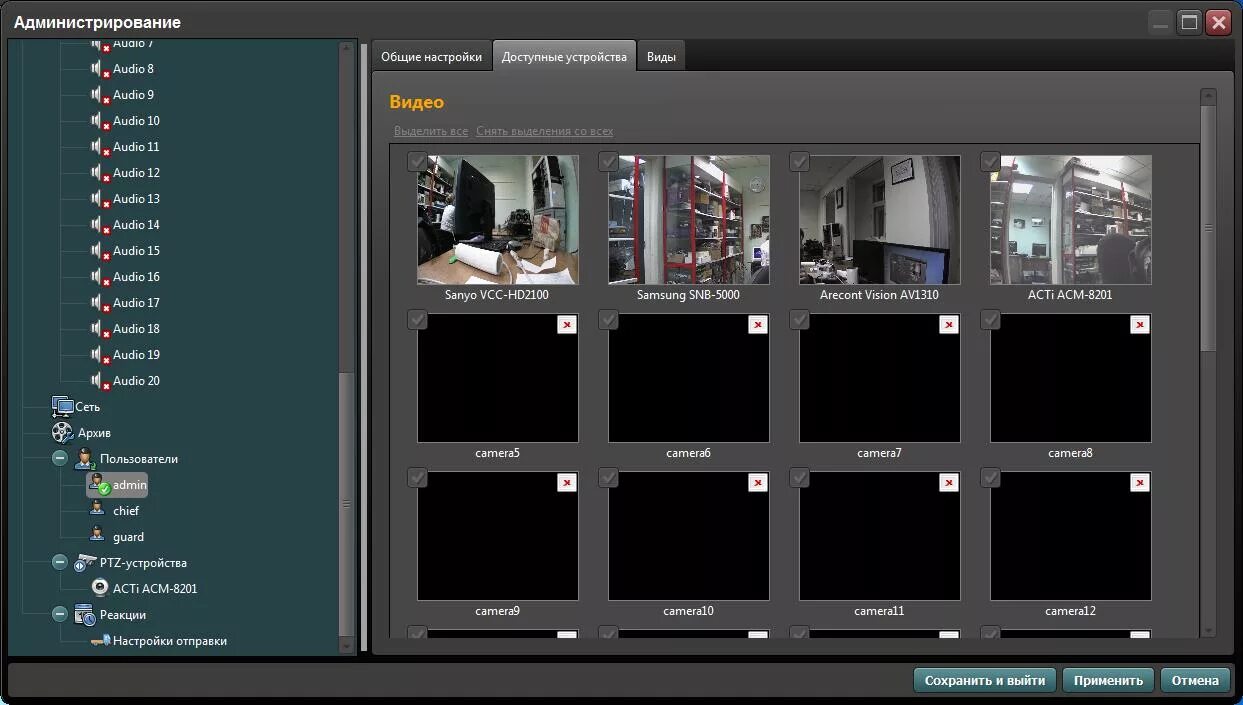This screenshot has height=705, width=1243.
Task: Click the speaker icon next to Audio 9
Action: point(99,95)
